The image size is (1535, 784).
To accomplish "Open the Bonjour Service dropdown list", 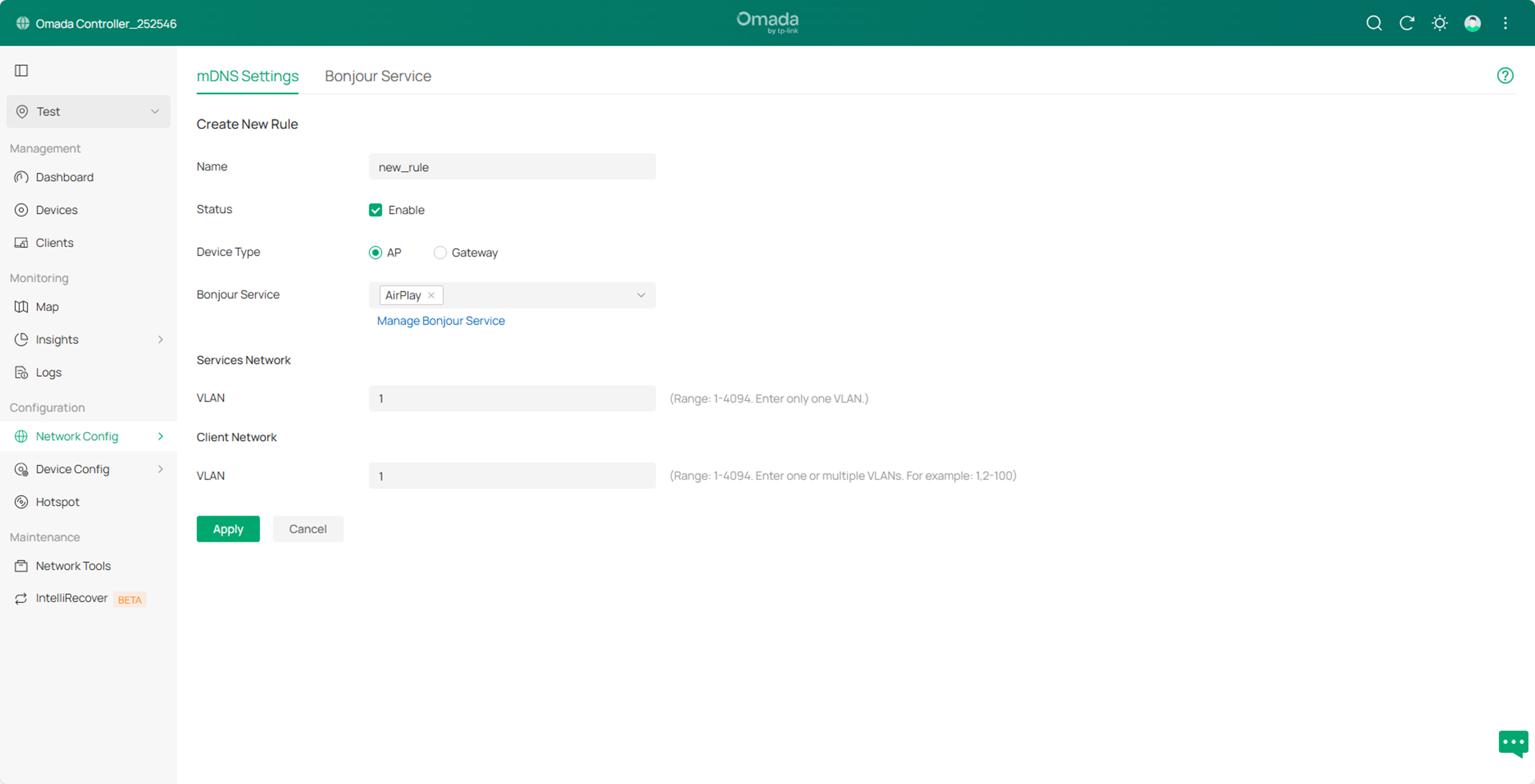I will click(x=641, y=295).
